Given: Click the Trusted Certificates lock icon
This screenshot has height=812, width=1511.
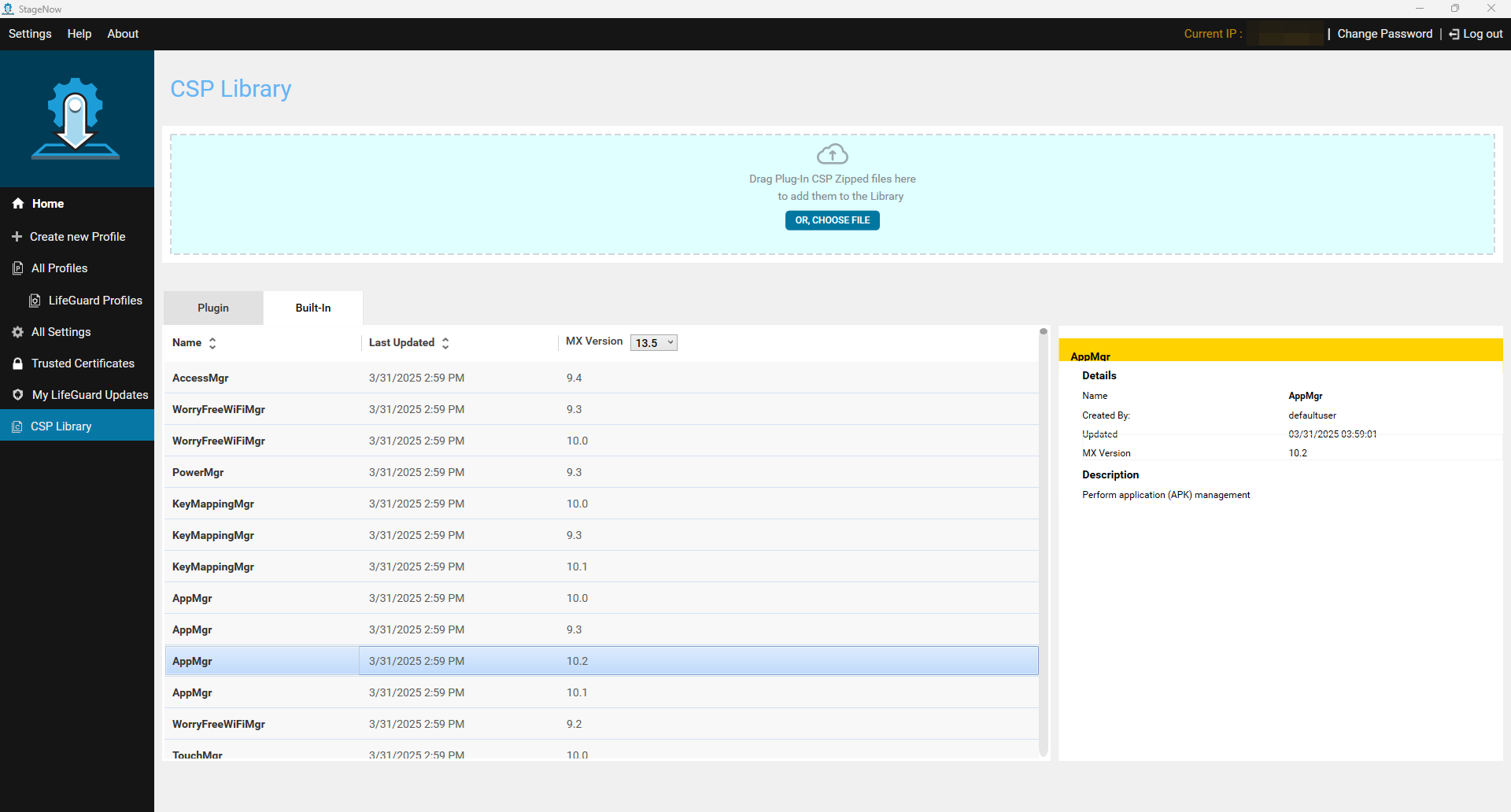Looking at the screenshot, I should pos(18,364).
